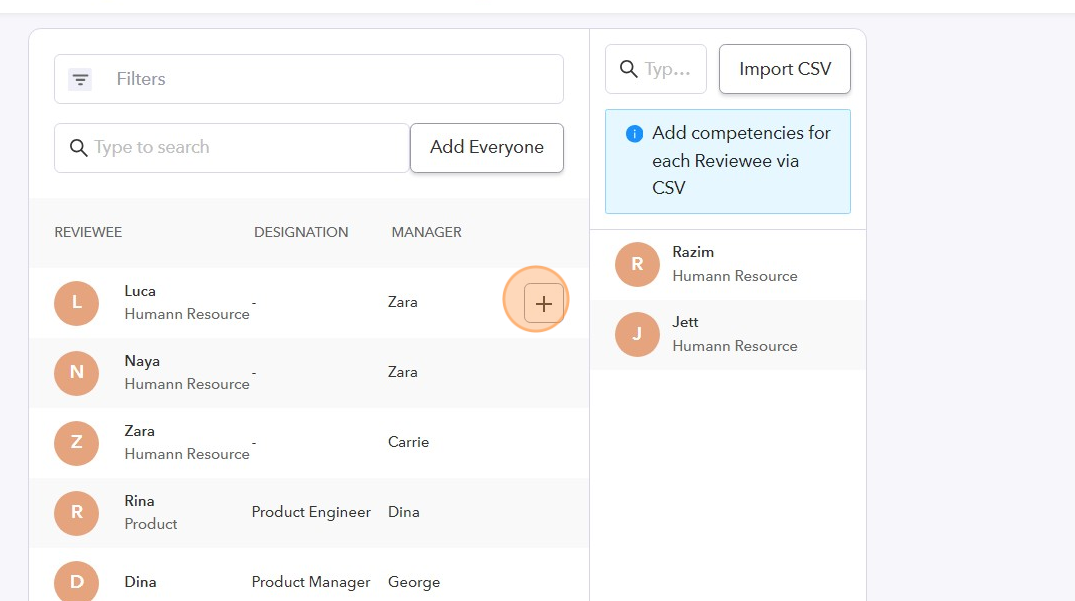Select Dina's Product Manager row
The image size is (1075, 601).
pyautogui.click(x=308, y=582)
